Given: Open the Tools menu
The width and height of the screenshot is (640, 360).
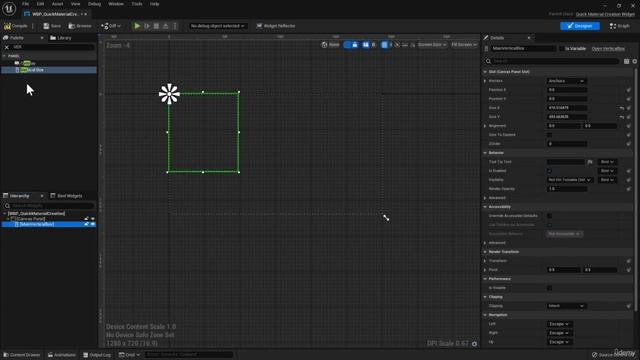Looking at the screenshot, I should pos(137,4).
